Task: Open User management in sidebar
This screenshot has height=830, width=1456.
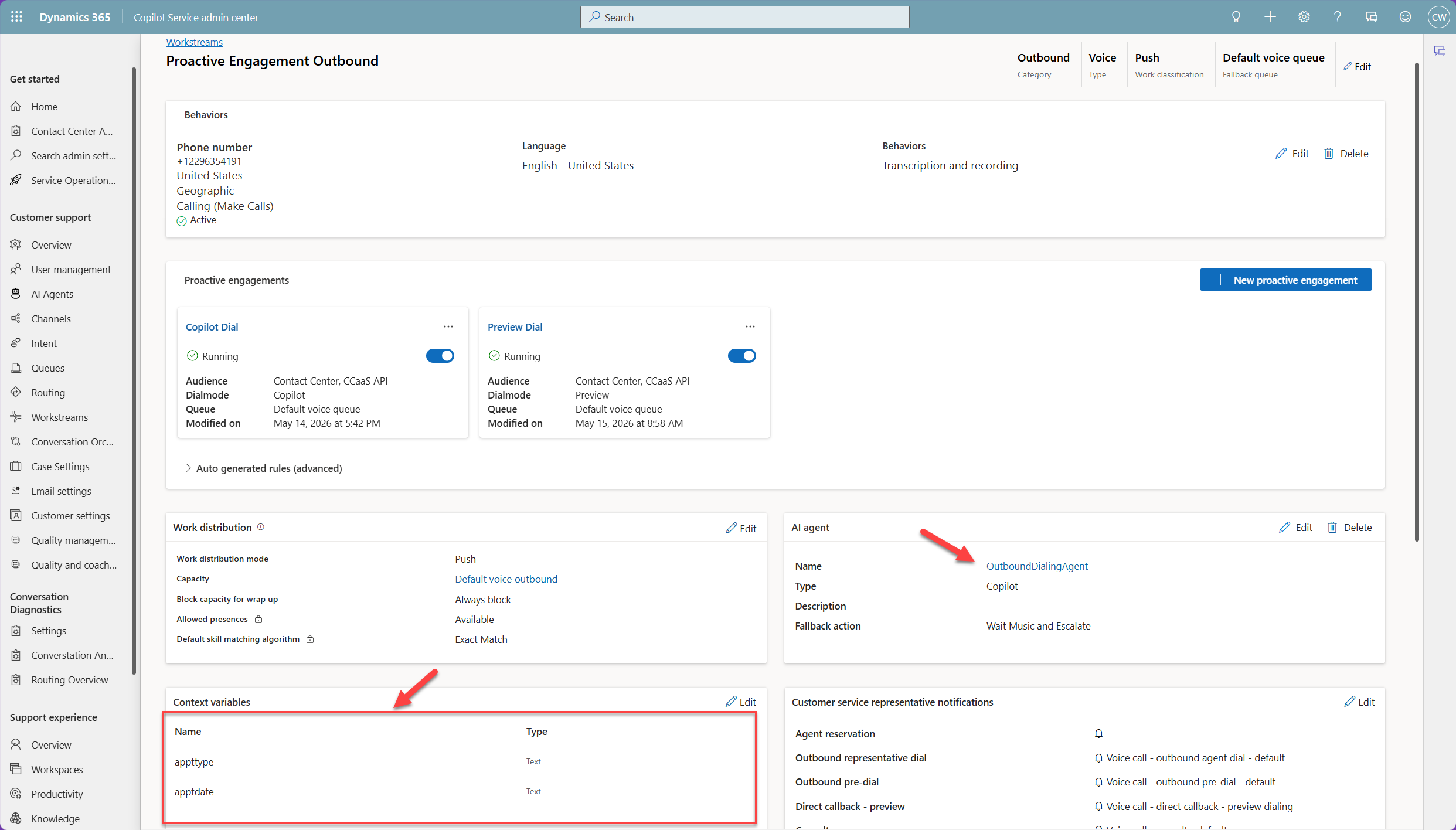Action: coord(71,270)
